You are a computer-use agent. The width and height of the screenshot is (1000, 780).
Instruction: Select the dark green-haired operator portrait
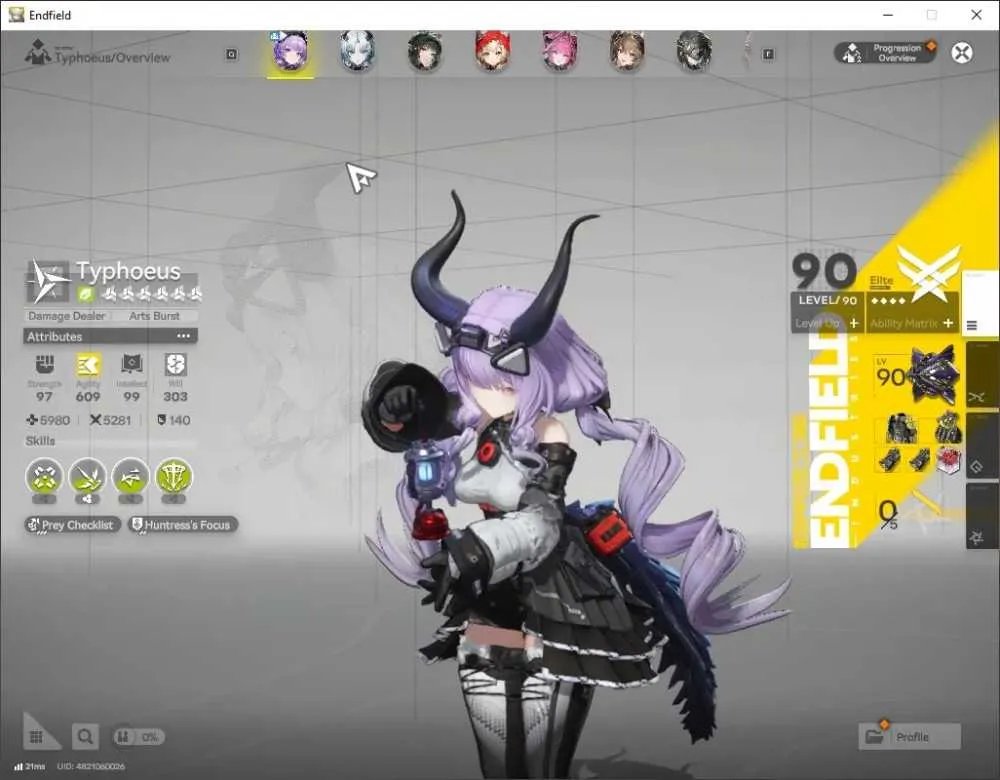425,52
